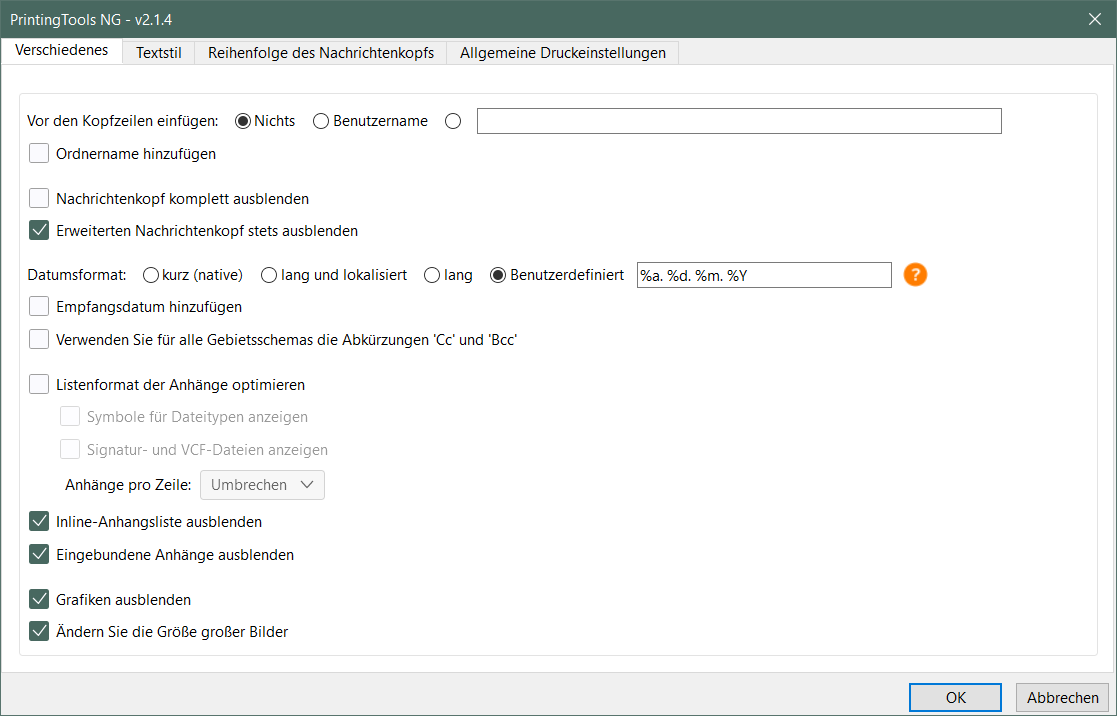Click the Abbrechen button
This screenshot has width=1117, height=716.
[x=1062, y=697]
